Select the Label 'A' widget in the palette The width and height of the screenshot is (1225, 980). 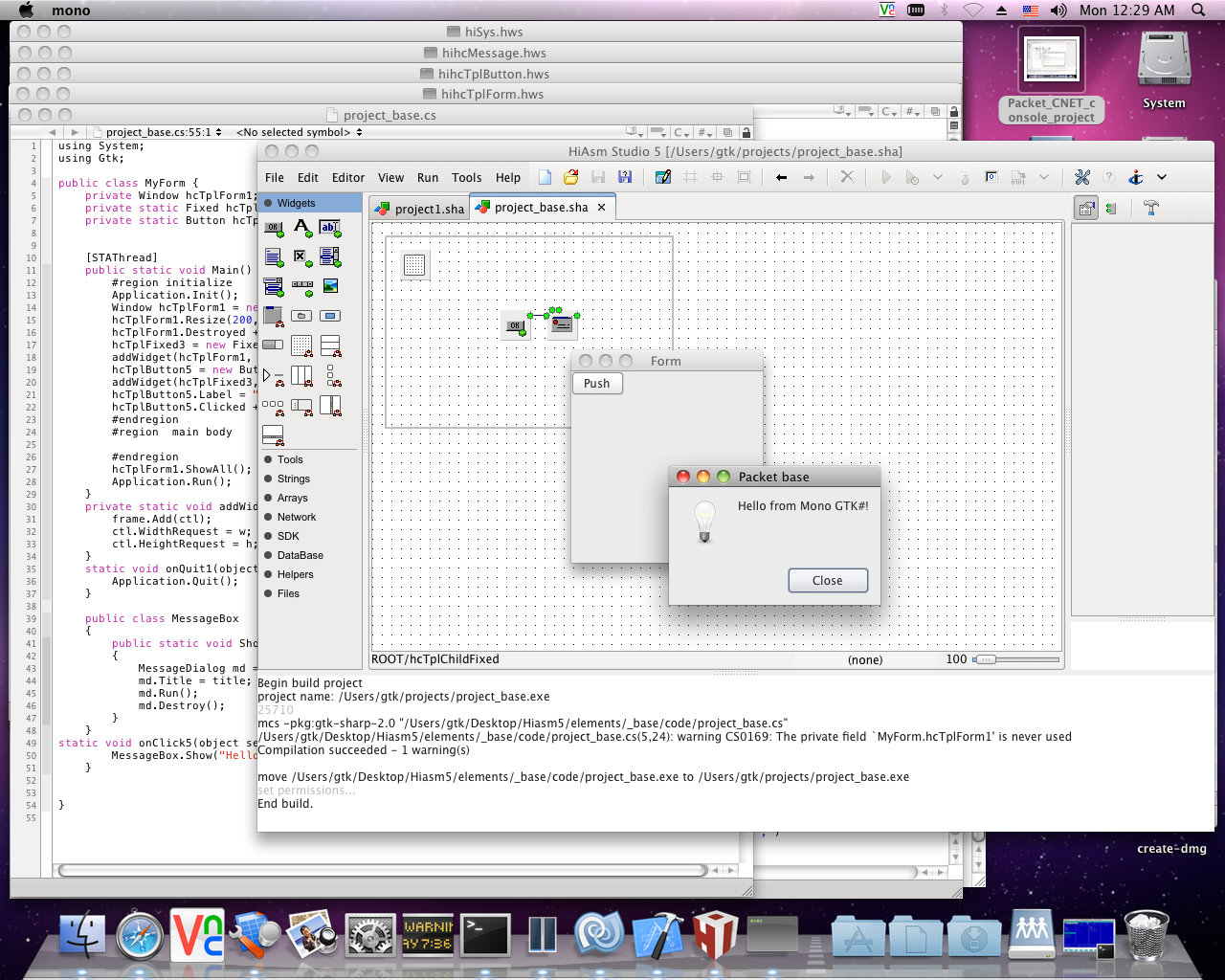(x=301, y=228)
